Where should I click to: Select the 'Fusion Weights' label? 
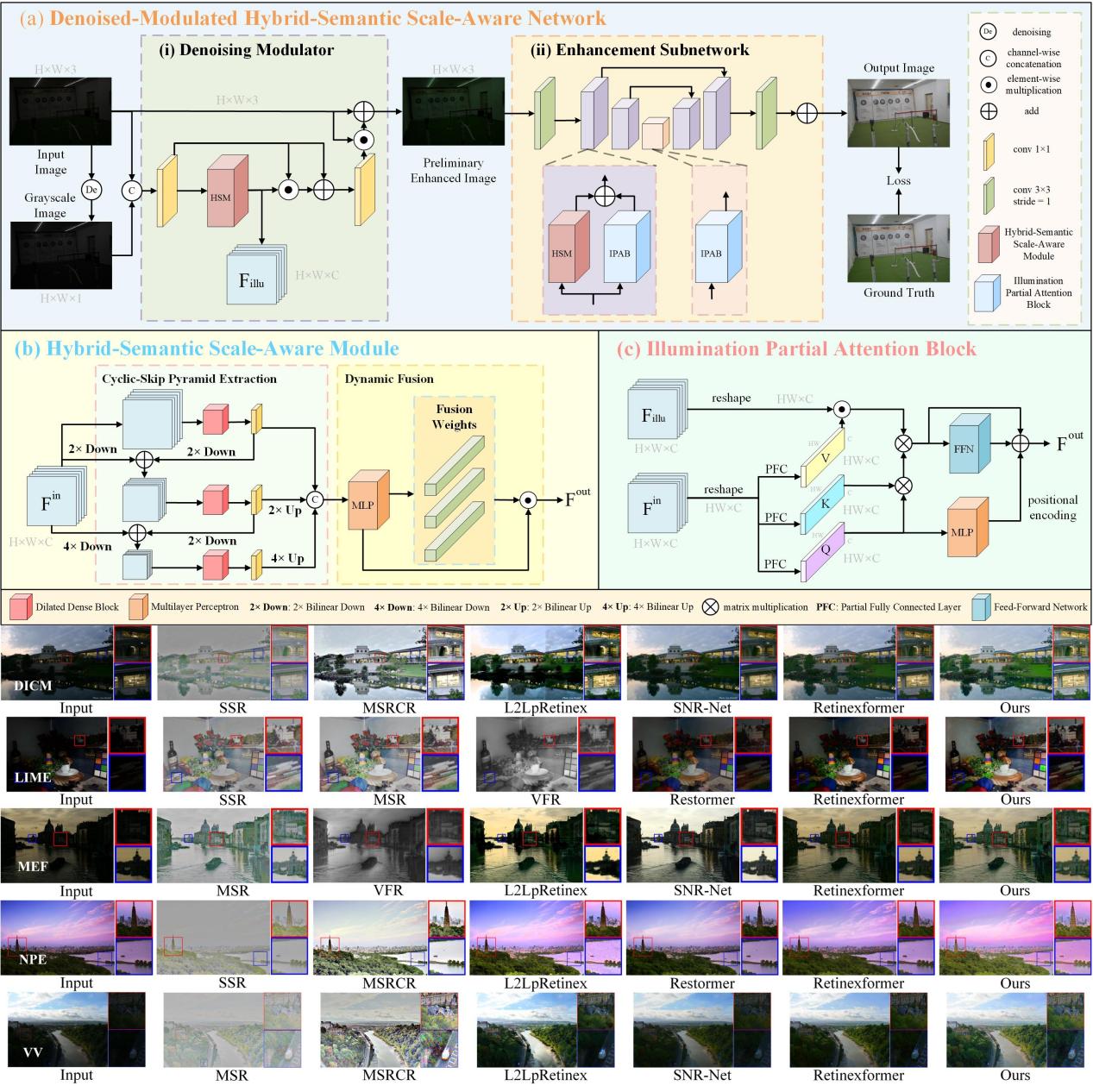[454, 417]
